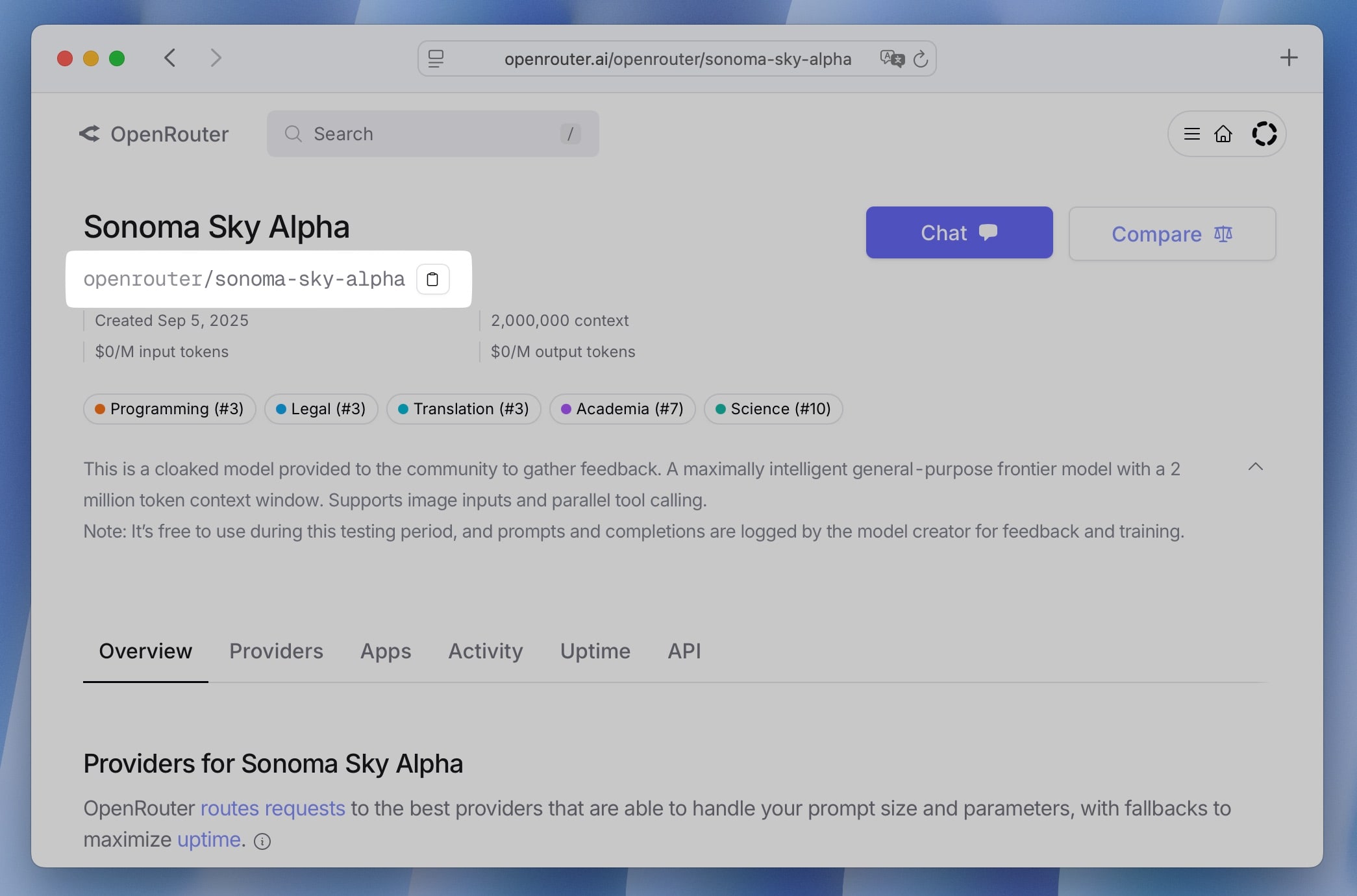The image size is (1357, 896).
Task: Open a new tab with plus icon
Action: [1289, 58]
